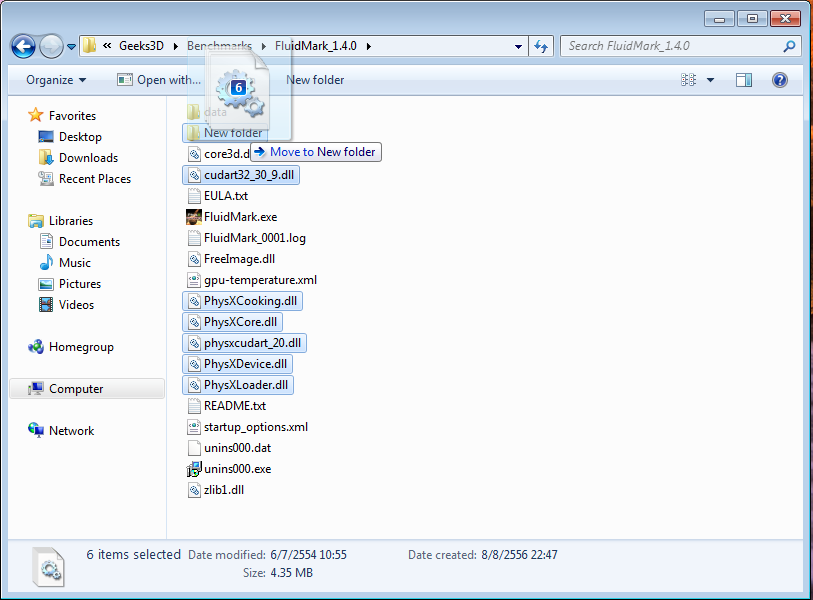This screenshot has width=813, height=600.
Task: Select Libraries in the navigation pane
Action: pos(71,221)
